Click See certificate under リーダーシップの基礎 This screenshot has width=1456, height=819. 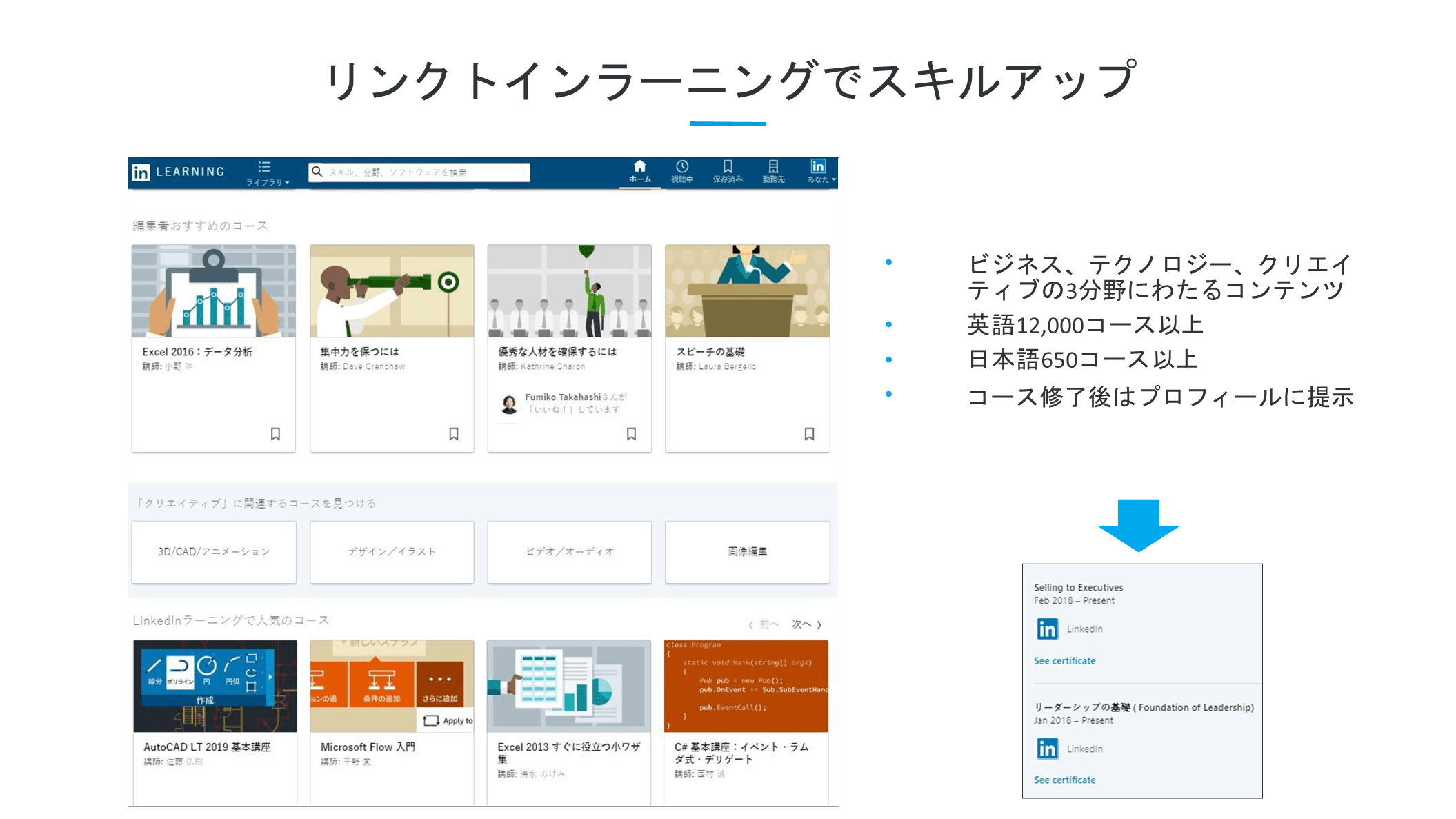[1064, 780]
